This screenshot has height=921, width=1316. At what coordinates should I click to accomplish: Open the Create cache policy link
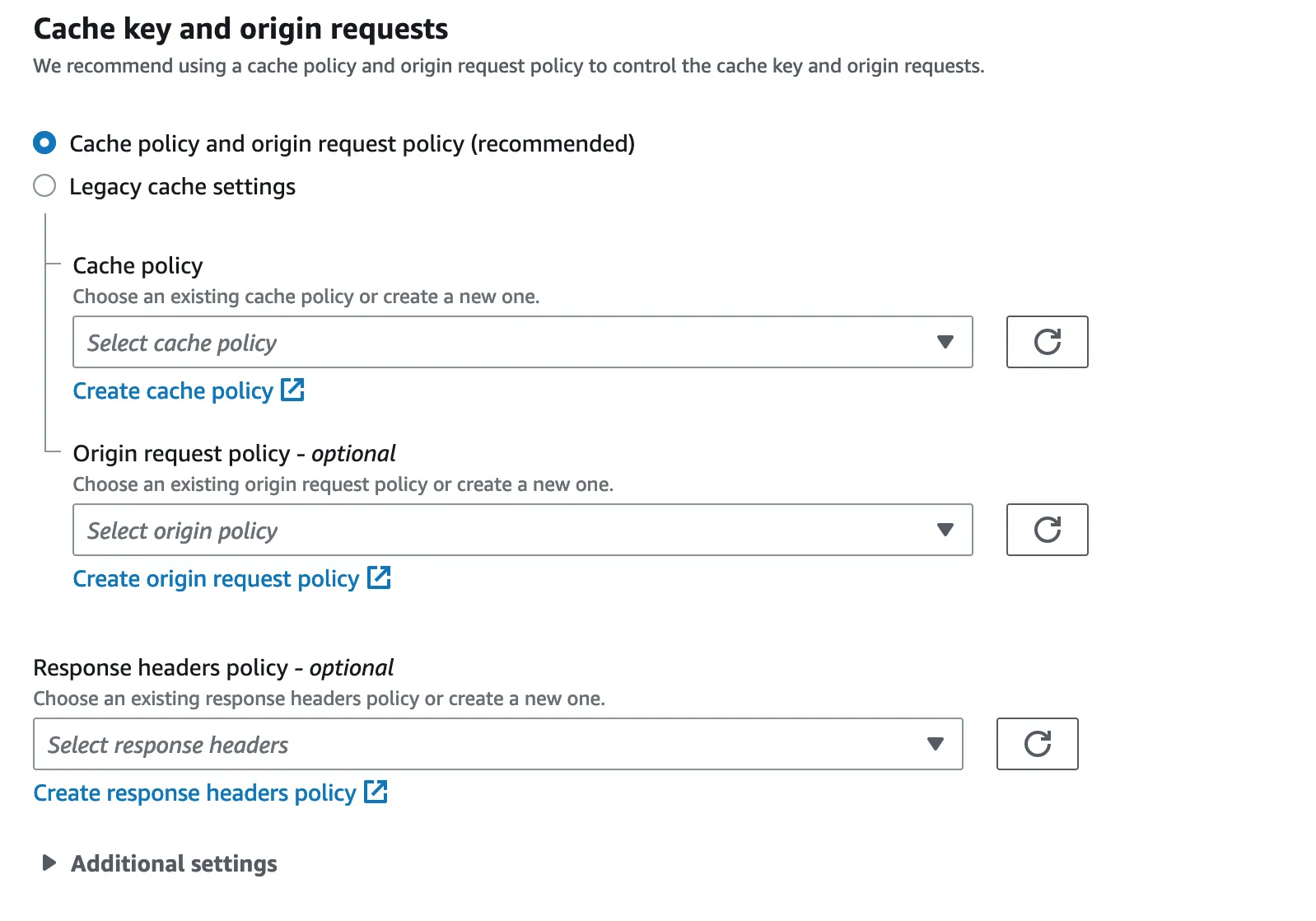pyautogui.click(x=173, y=391)
